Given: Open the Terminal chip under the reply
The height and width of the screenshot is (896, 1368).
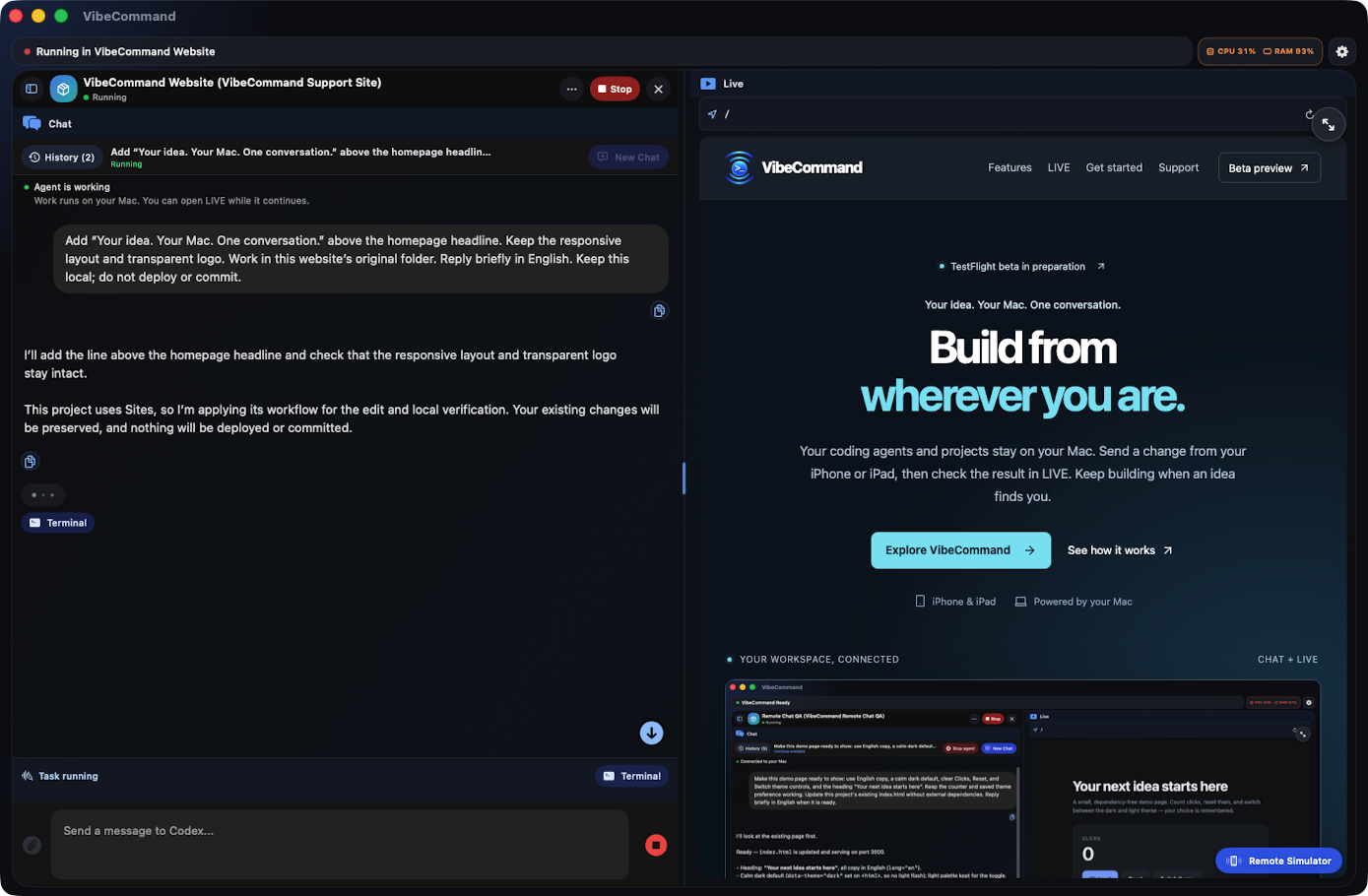Looking at the screenshot, I should coord(58,523).
